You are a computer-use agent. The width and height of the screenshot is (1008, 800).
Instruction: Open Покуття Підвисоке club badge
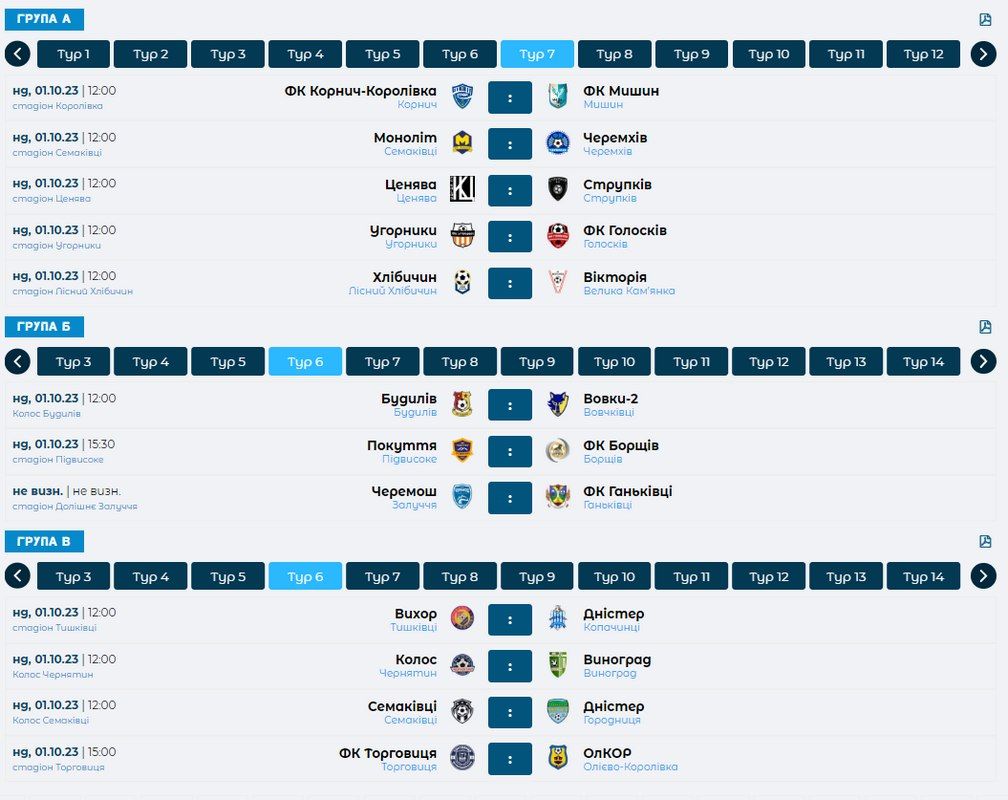[462, 451]
